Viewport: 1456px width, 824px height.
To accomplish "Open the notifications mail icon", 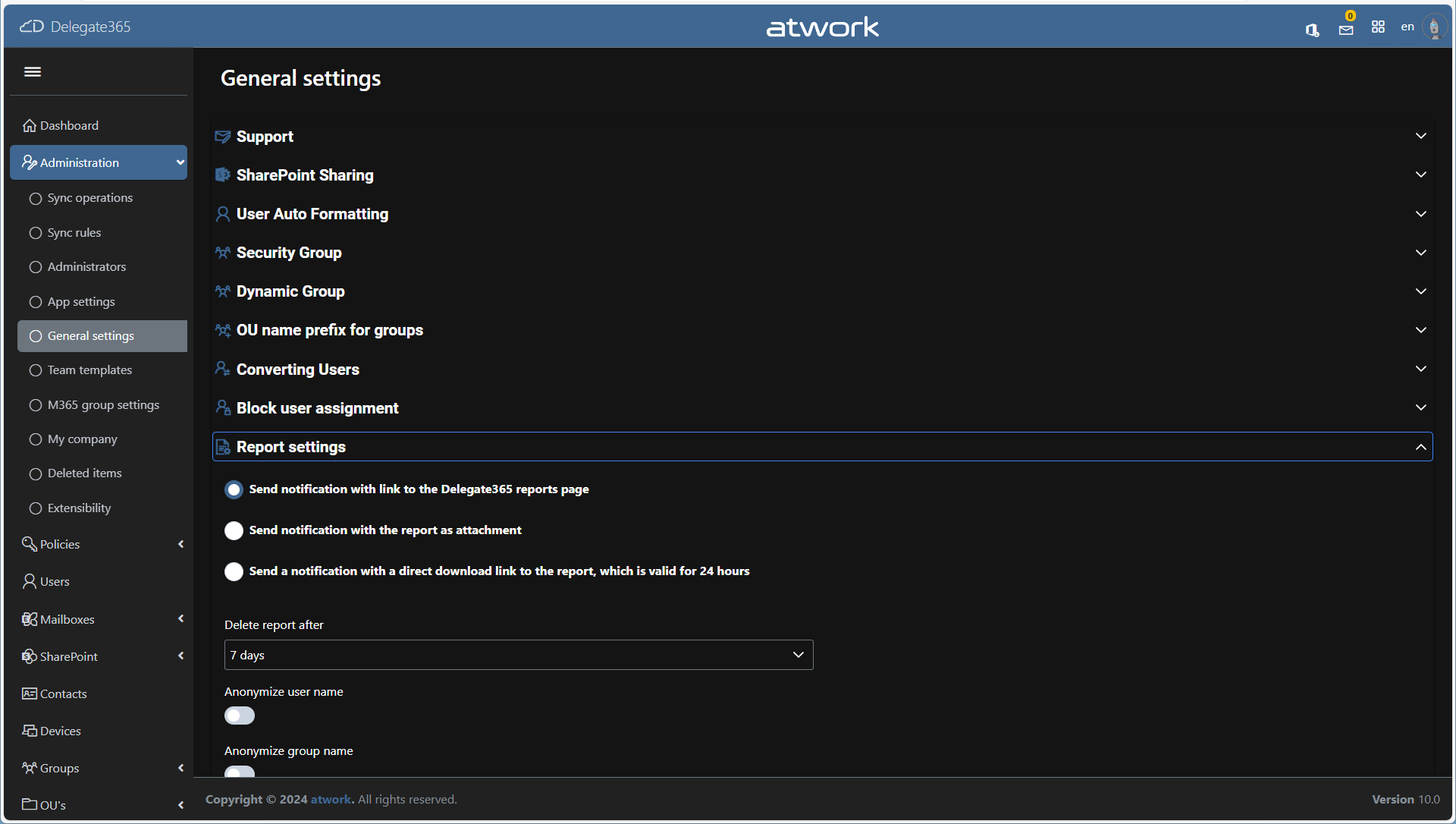I will [1346, 30].
